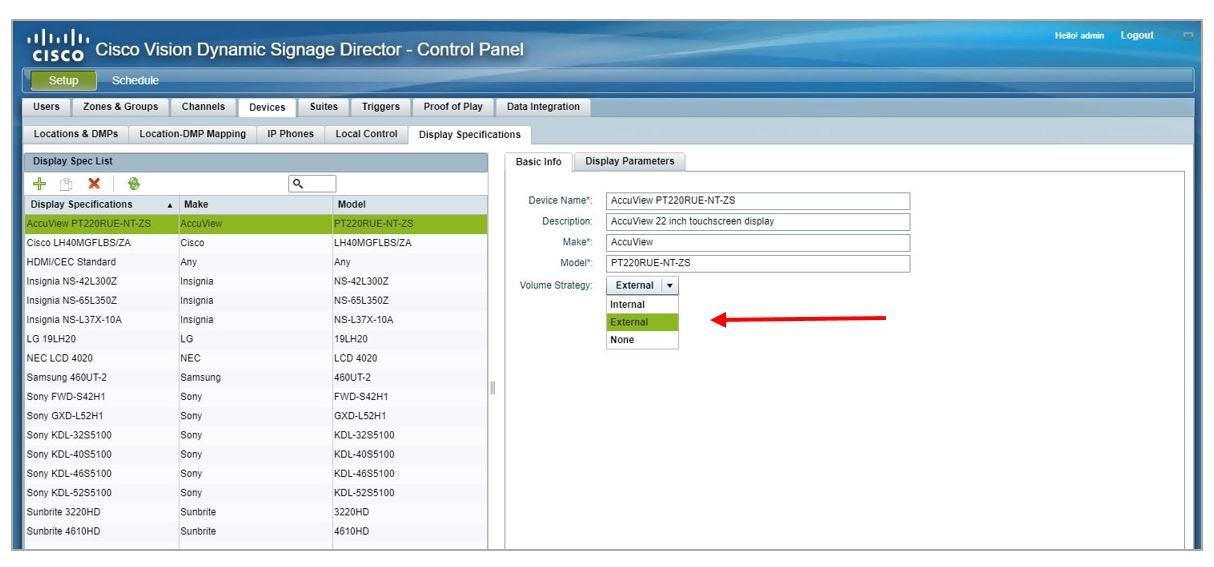Click the copy display spec icon
The width and height of the screenshot is (1214, 567).
pos(66,184)
